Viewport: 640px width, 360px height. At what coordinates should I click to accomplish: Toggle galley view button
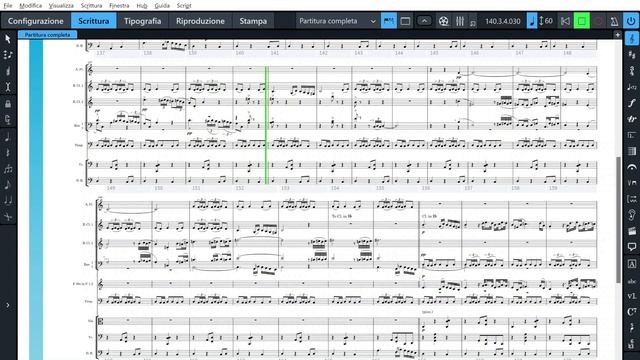(x=389, y=21)
